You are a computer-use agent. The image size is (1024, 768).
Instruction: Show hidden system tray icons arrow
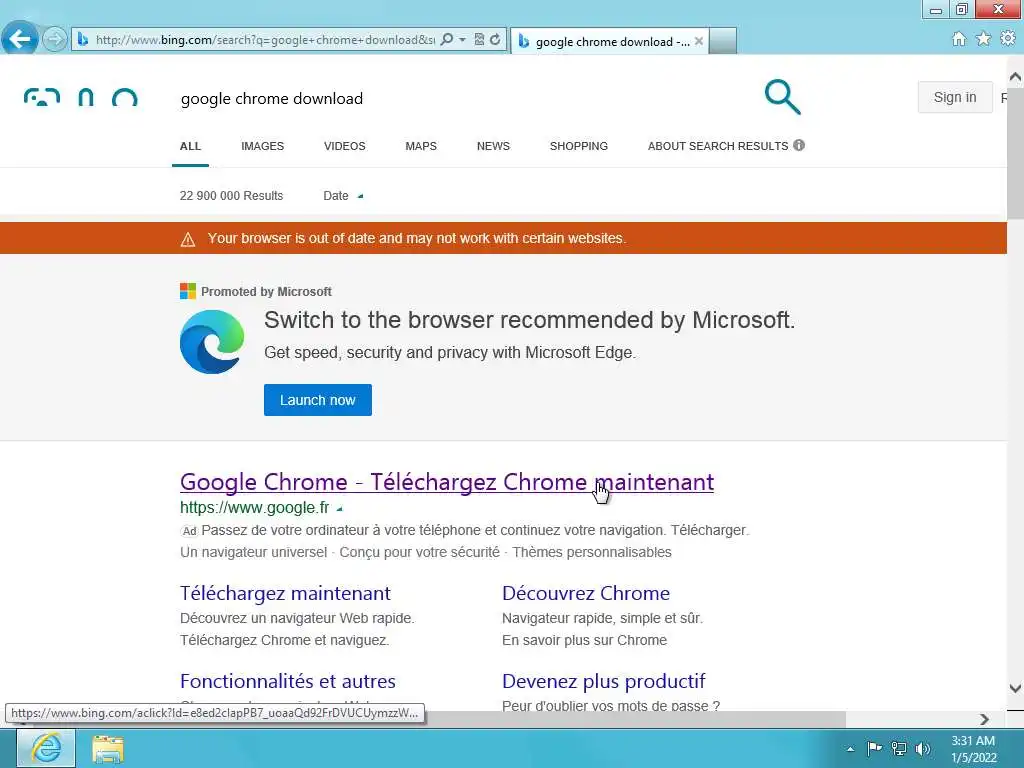pos(850,749)
